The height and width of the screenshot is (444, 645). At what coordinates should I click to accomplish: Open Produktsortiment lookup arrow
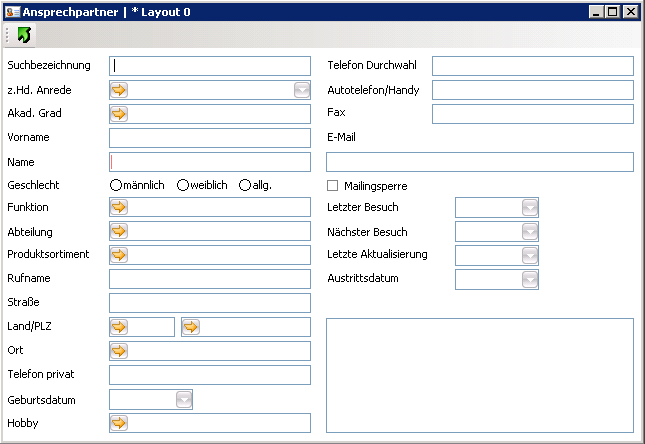pyautogui.click(x=119, y=255)
